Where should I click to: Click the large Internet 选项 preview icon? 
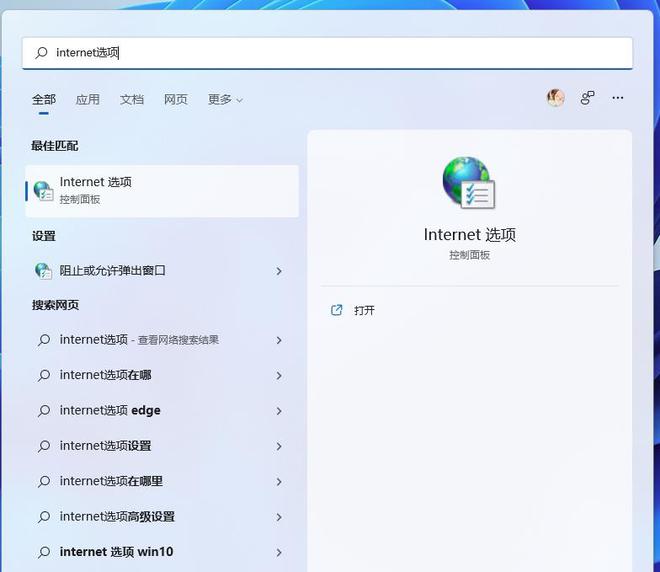pos(469,182)
